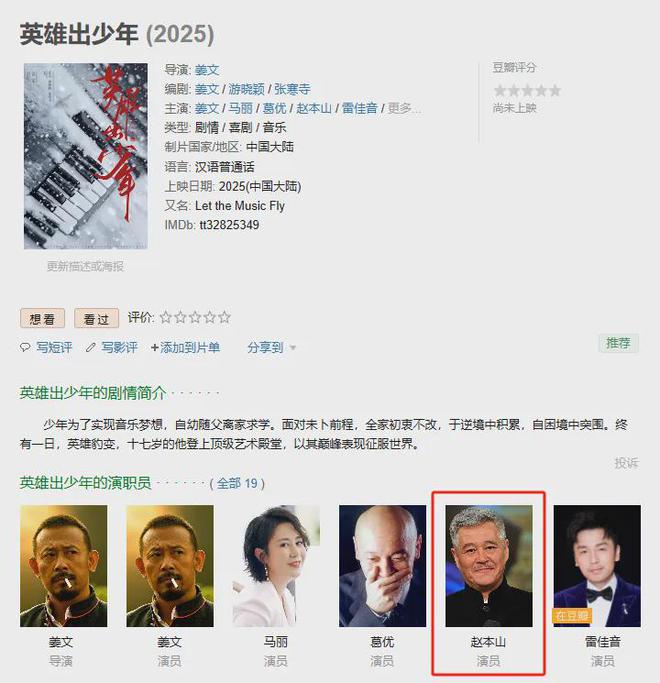Viewport: 660px width, 683px height.
Task: Rate the movie with the first star
Action: 166,317
